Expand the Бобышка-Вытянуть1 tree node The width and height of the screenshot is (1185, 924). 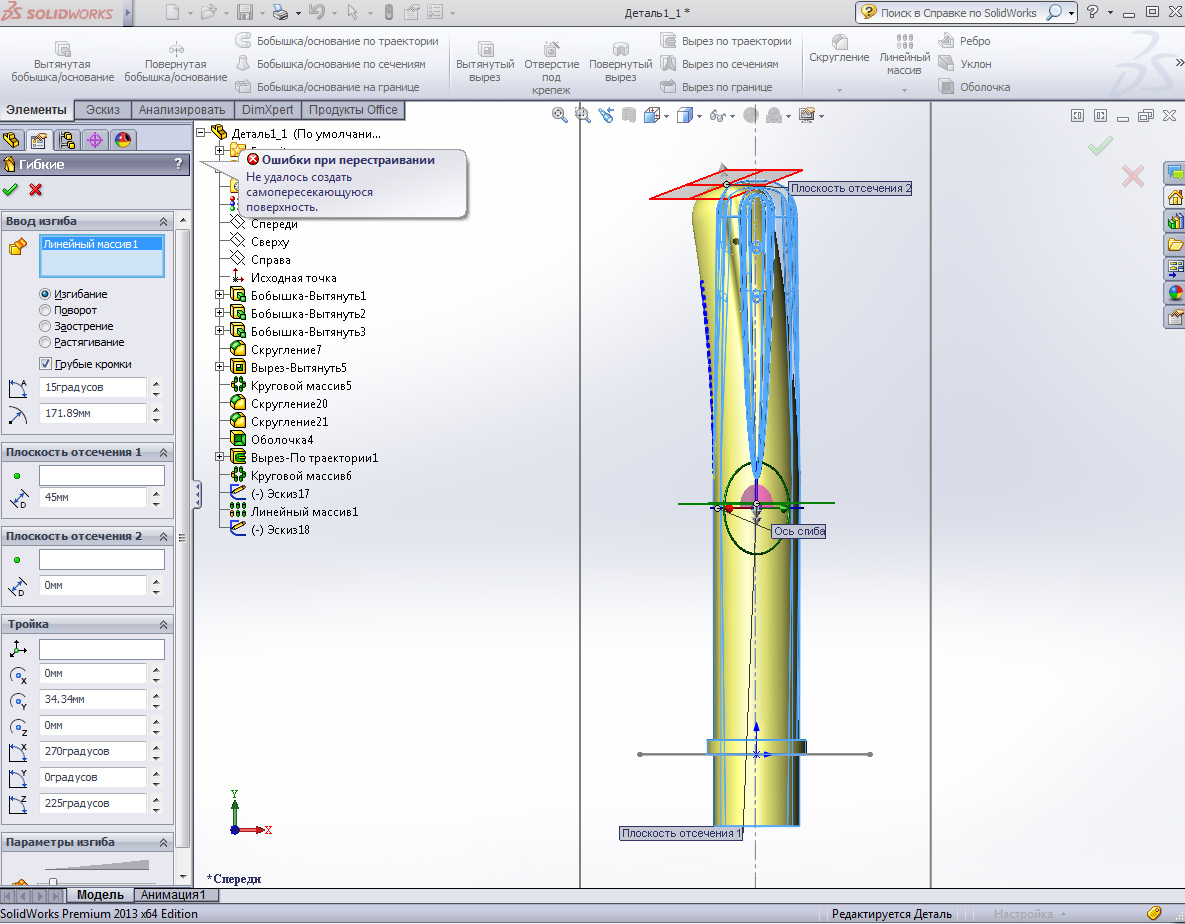pyautogui.click(x=220, y=296)
